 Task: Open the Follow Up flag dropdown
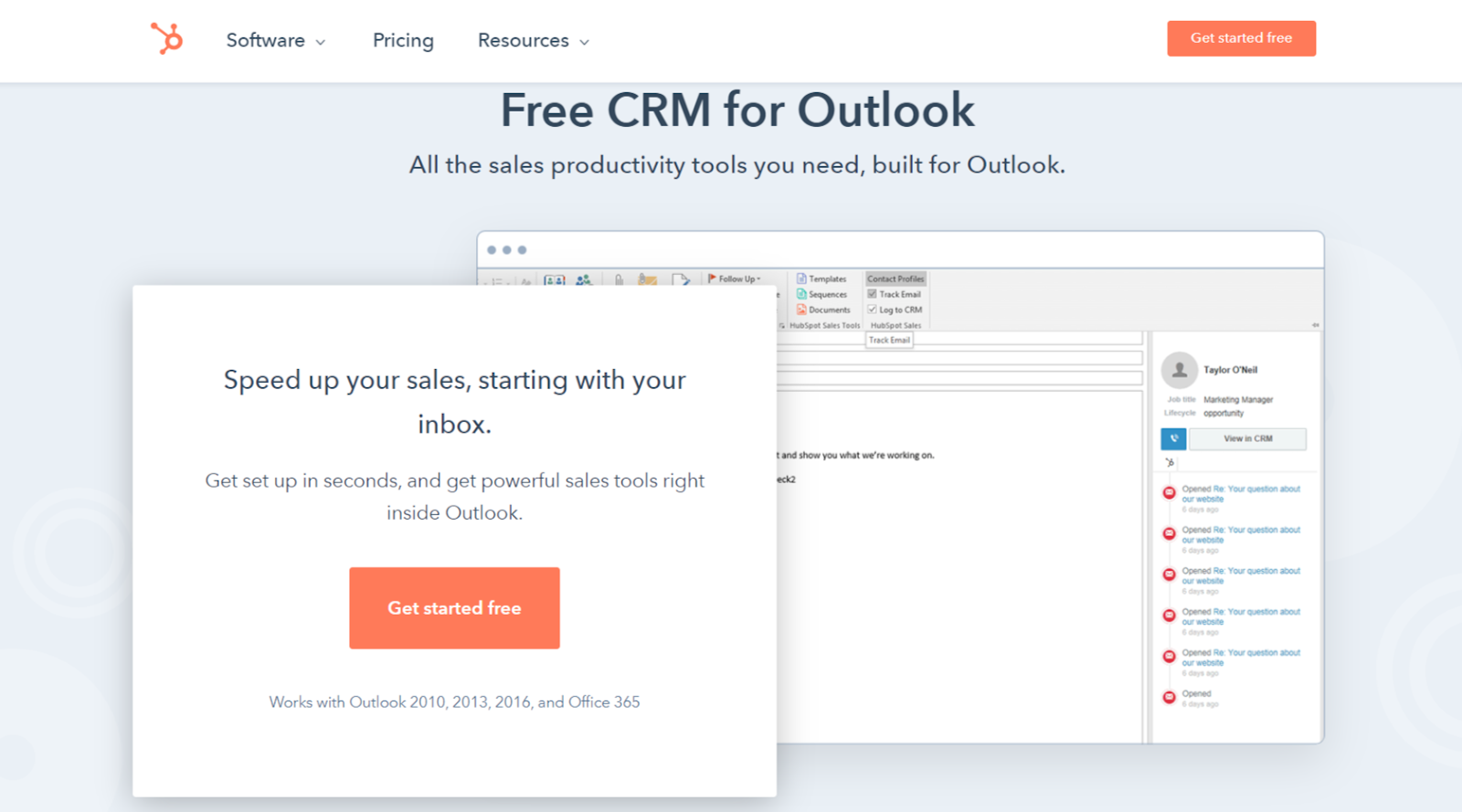pos(734,279)
